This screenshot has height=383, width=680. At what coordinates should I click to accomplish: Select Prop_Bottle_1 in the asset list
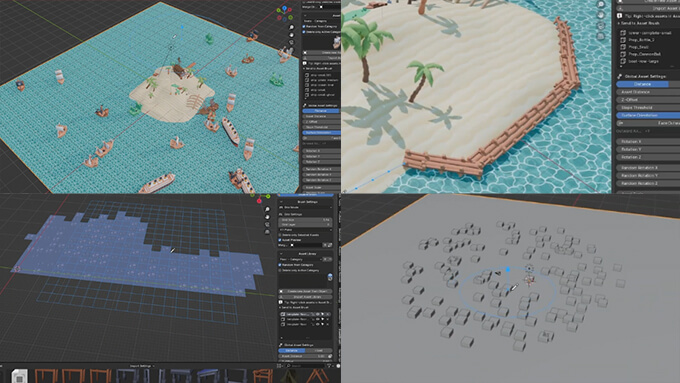[x=641, y=39]
